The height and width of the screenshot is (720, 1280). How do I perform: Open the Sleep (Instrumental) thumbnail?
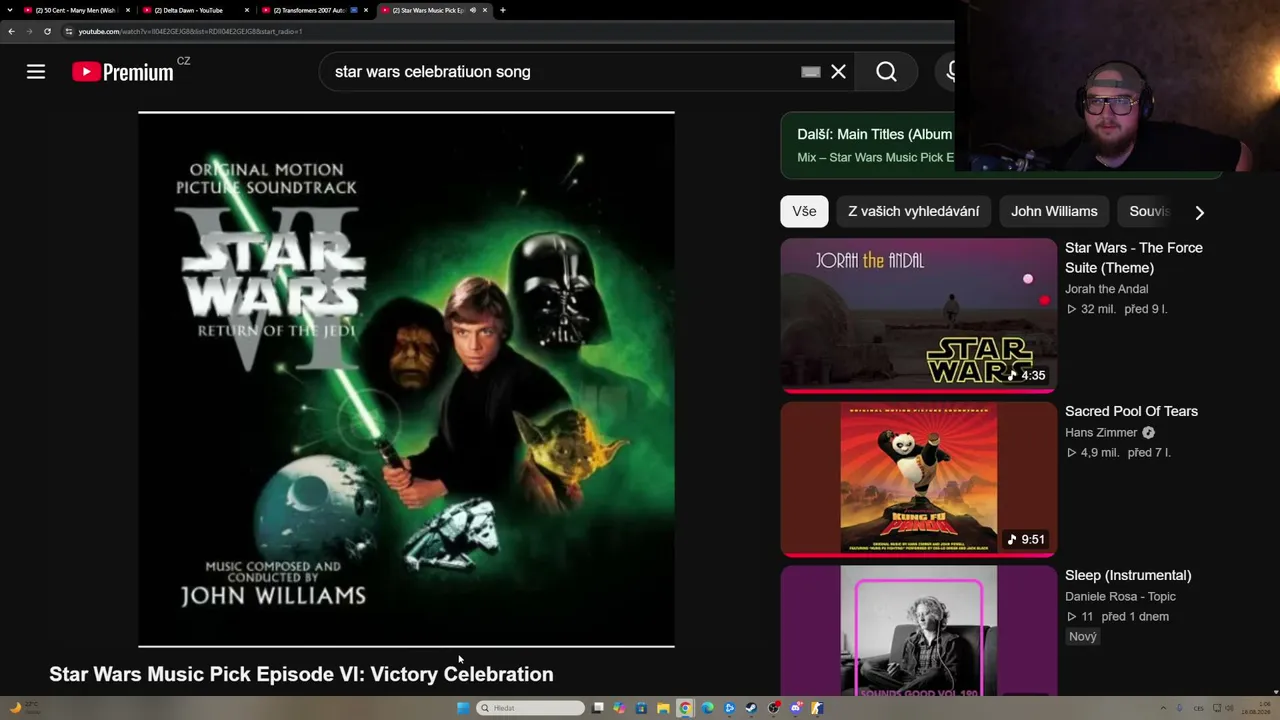918,630
